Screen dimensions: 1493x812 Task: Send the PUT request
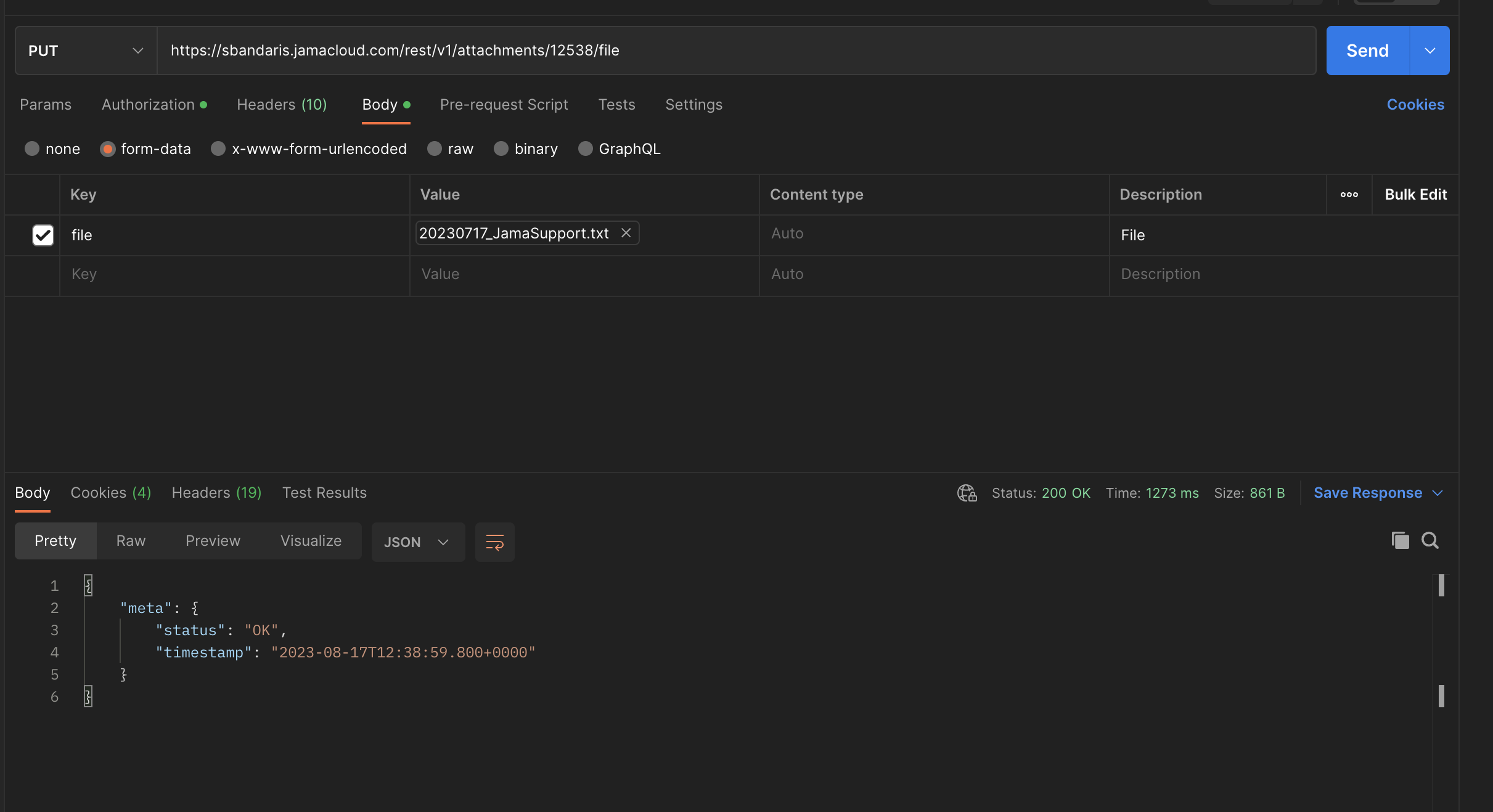click(1367, 51)
